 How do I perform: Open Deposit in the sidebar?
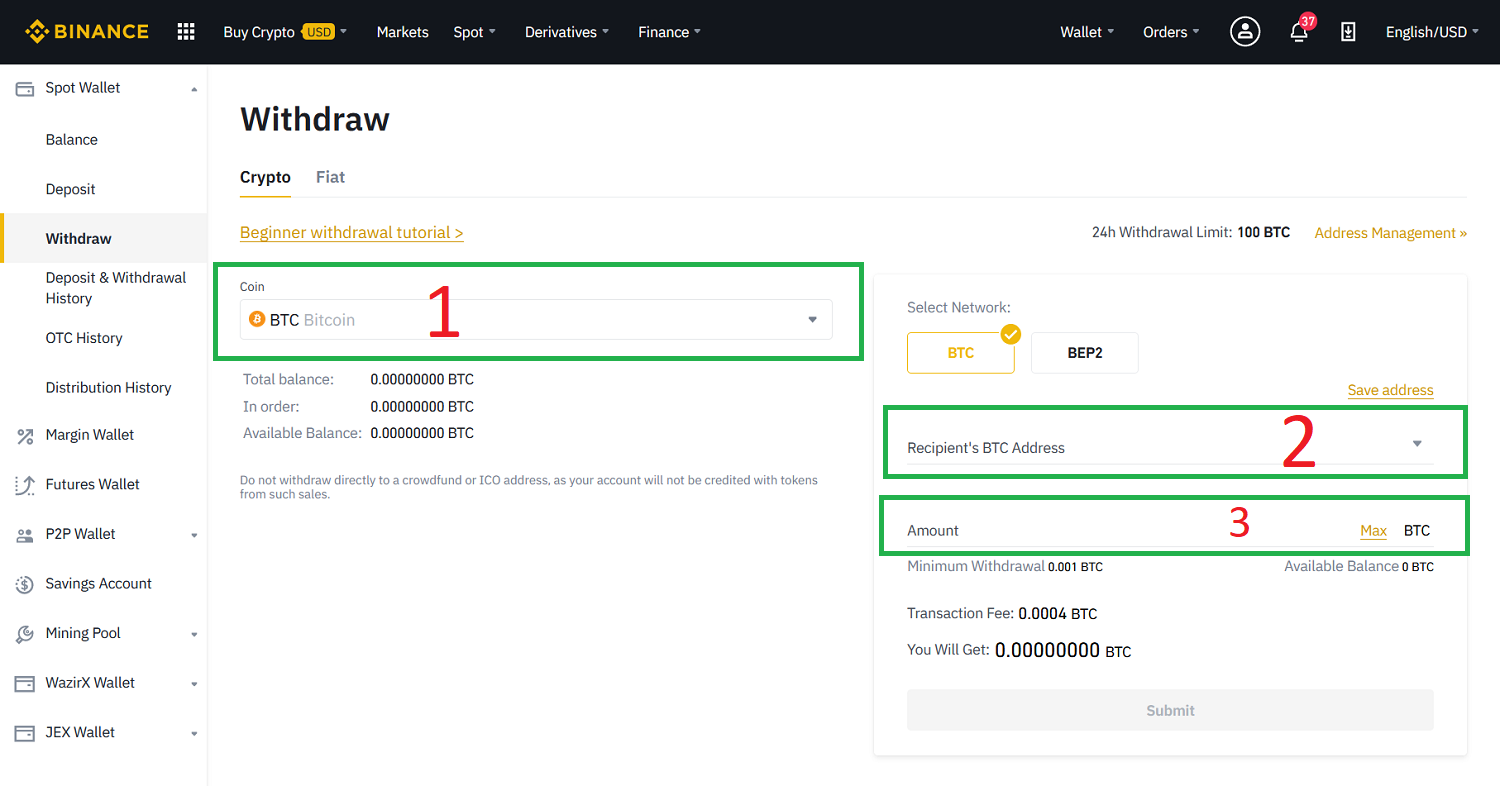71,189
